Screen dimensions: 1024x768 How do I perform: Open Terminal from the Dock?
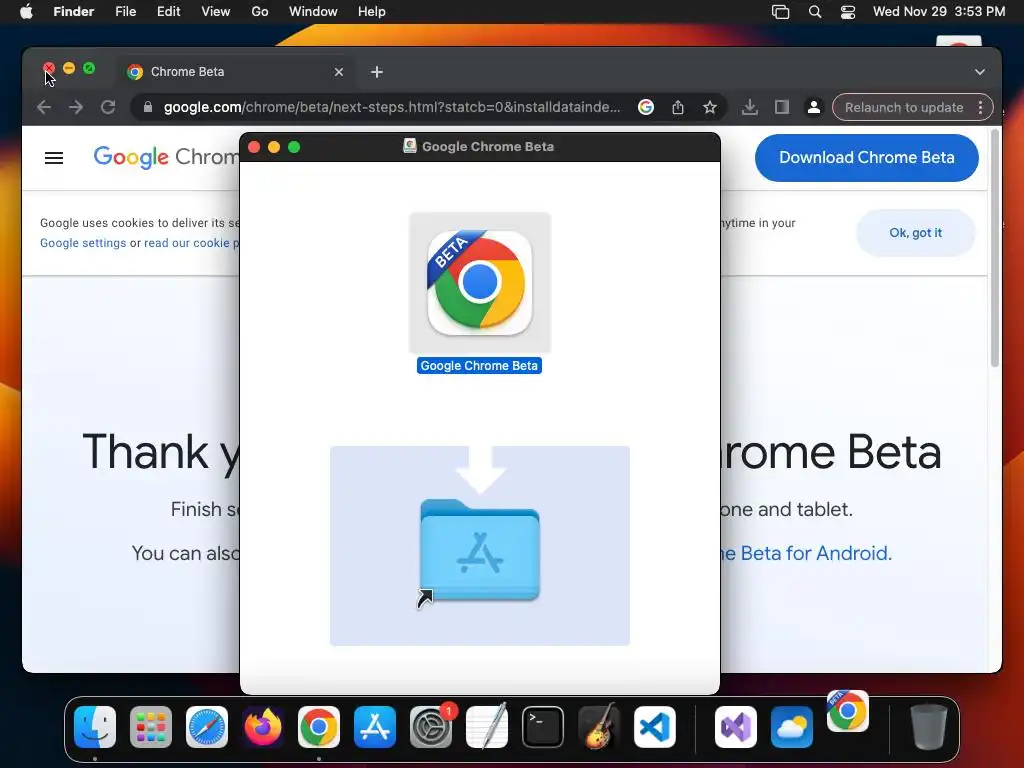point(543,727)
